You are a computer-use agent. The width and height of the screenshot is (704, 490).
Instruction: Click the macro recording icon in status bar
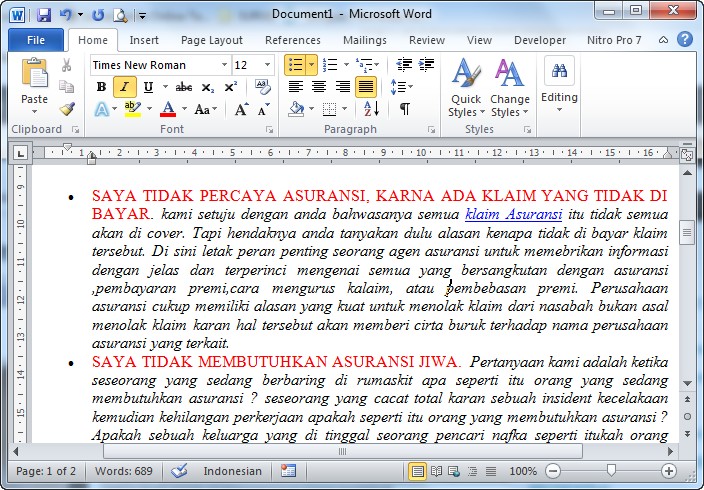(288, 471)
